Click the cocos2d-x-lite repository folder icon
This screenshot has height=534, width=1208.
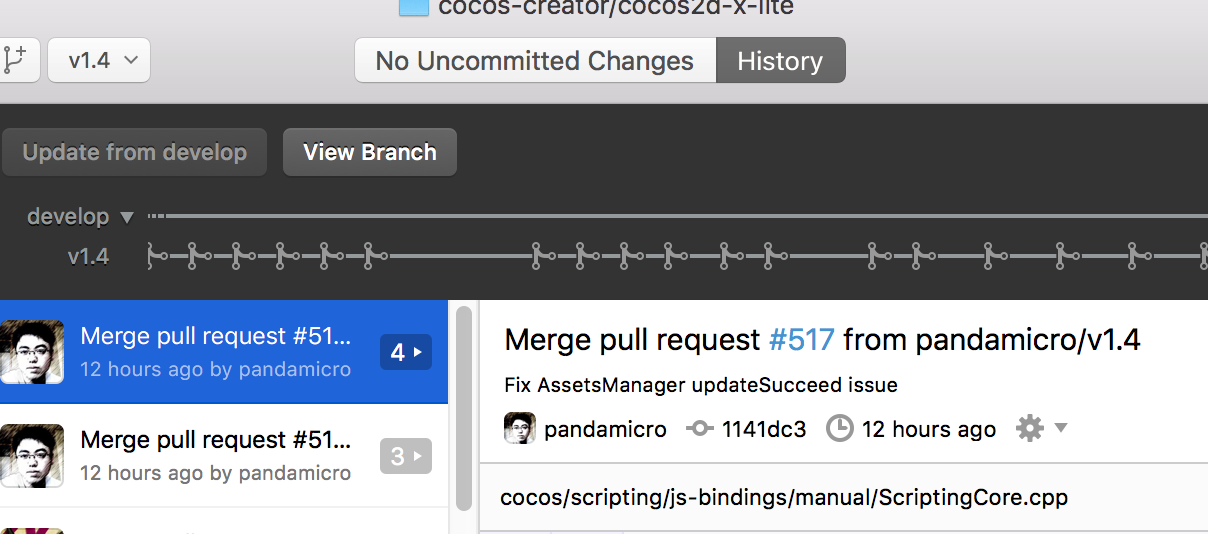pyautogui.click(x=413, y=7)
